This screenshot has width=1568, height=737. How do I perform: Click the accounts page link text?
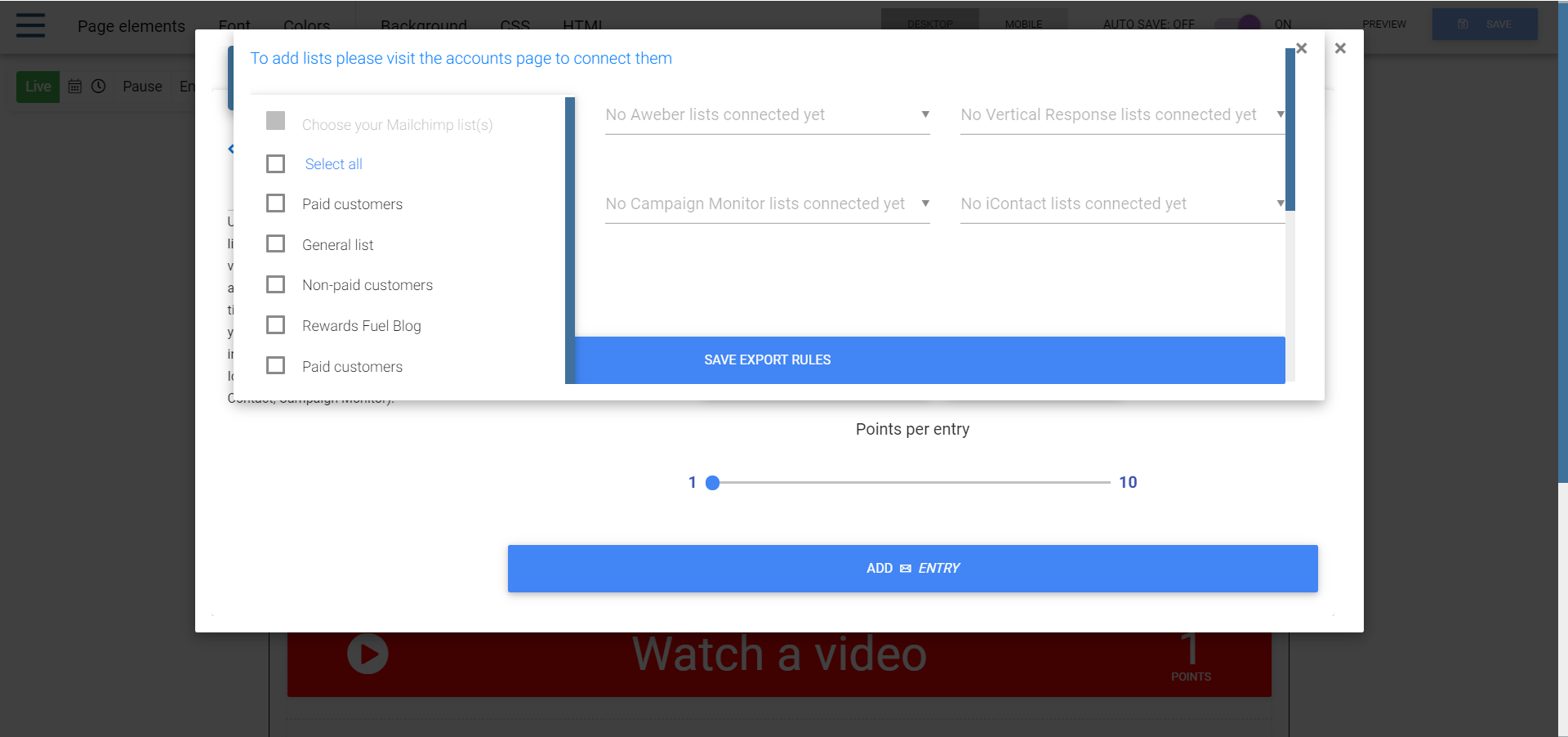tap(461, 58)
